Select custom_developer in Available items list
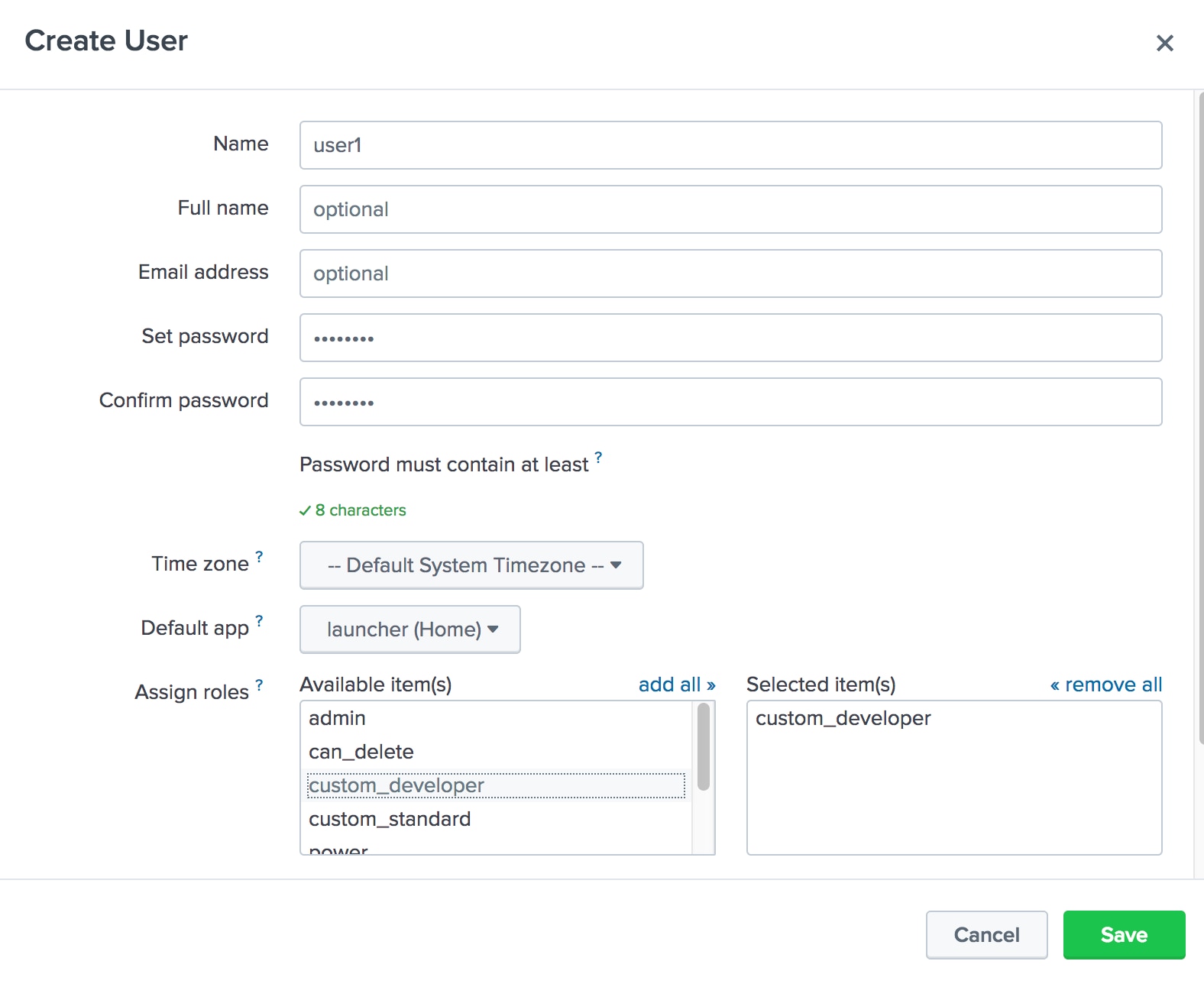The height and width of the screenshot is (987, 1204). point(497,785)
